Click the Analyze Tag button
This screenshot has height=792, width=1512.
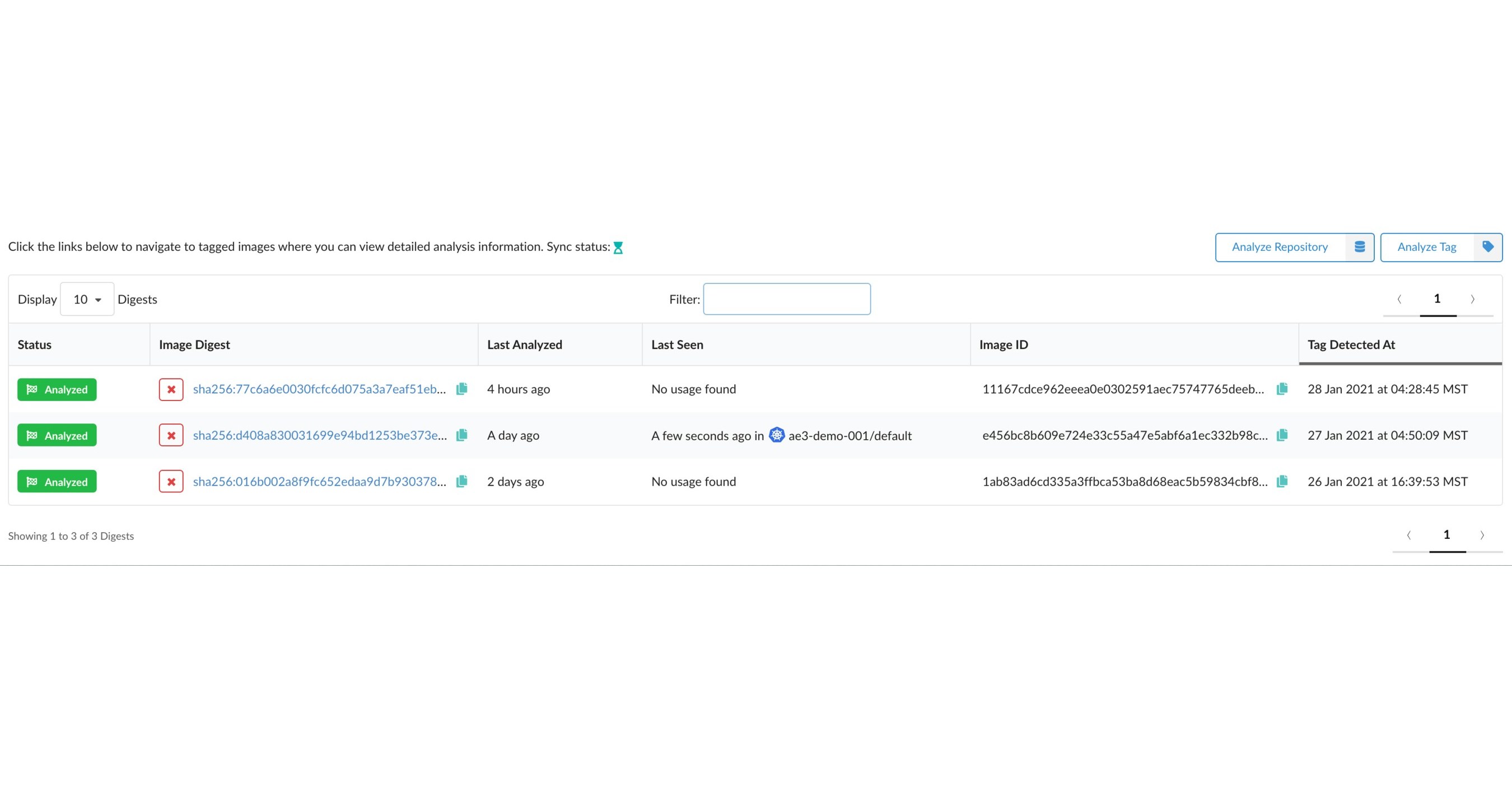coord(1441,247)
